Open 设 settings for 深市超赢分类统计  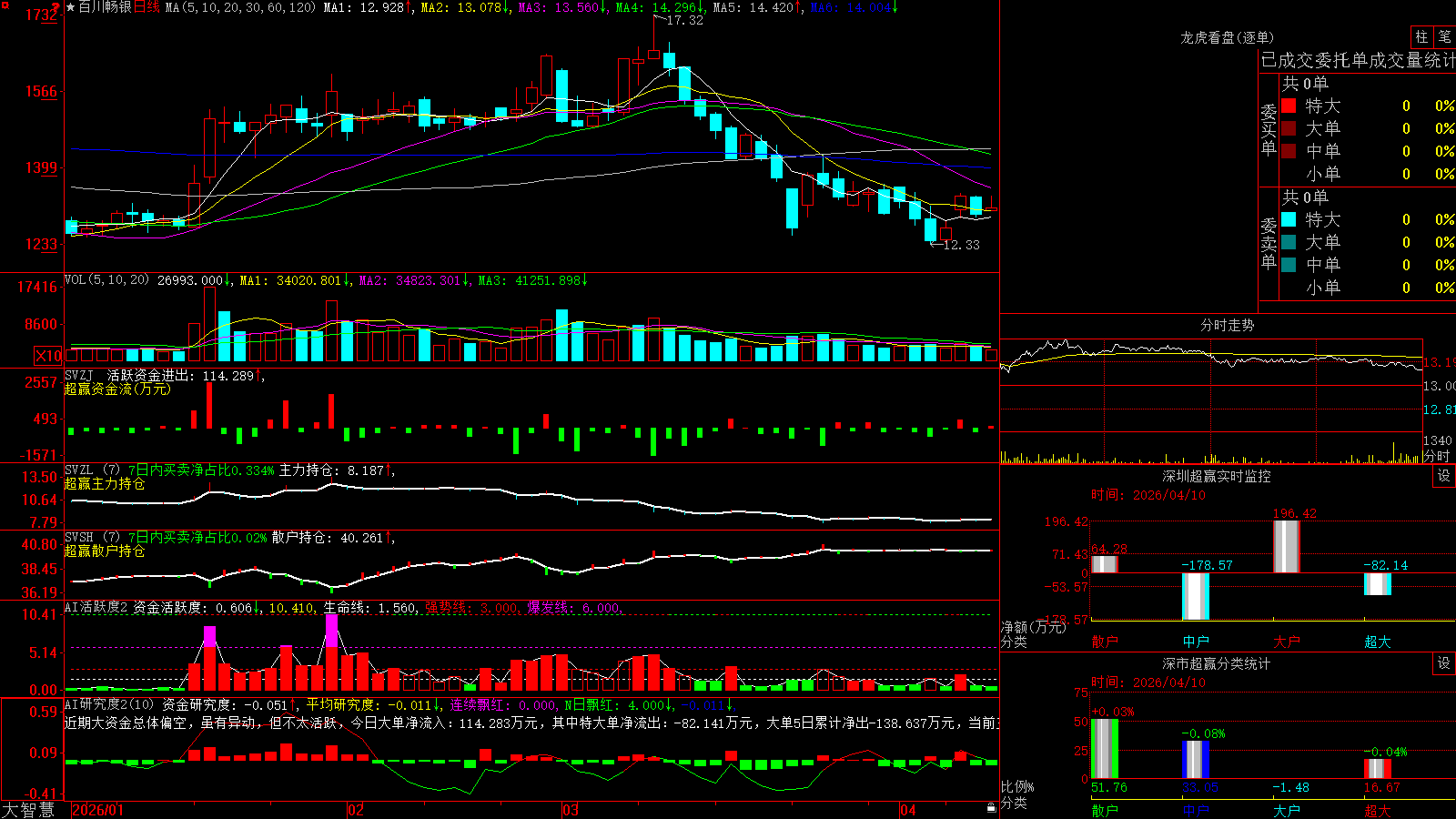click(x=1444, y=663)
